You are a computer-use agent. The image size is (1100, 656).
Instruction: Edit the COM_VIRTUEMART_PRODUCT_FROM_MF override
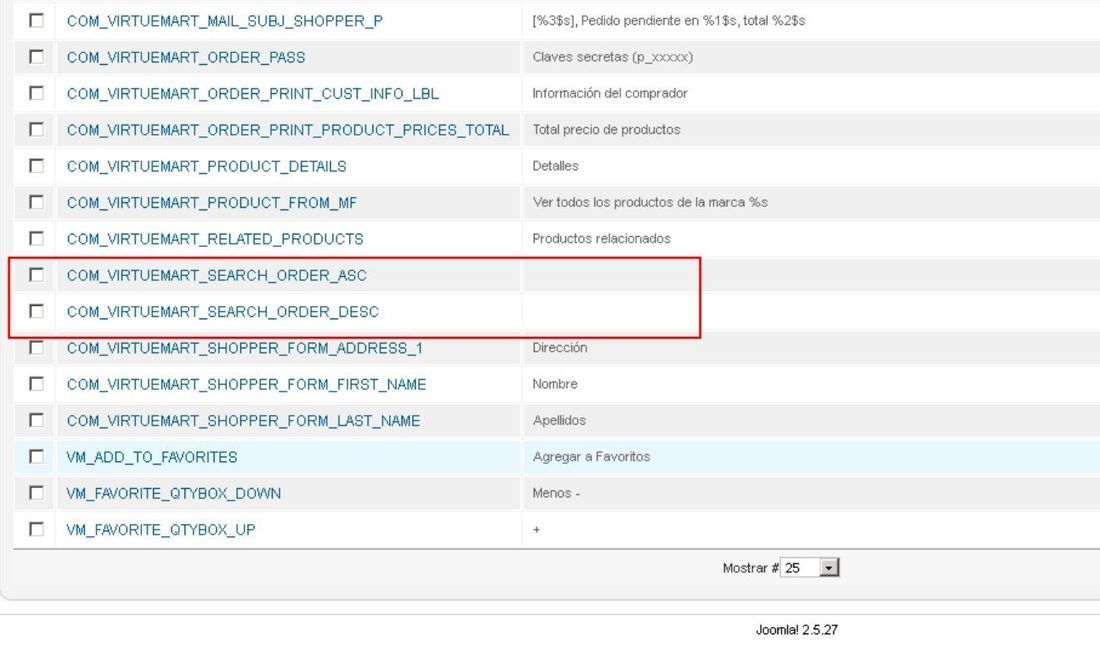click(212, 203)
